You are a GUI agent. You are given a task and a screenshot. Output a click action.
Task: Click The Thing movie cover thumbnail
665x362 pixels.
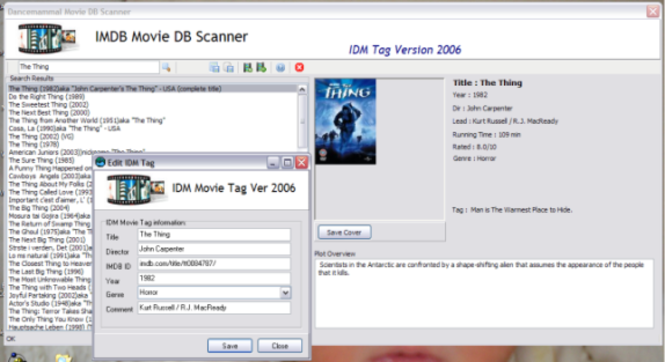point(345,122)
